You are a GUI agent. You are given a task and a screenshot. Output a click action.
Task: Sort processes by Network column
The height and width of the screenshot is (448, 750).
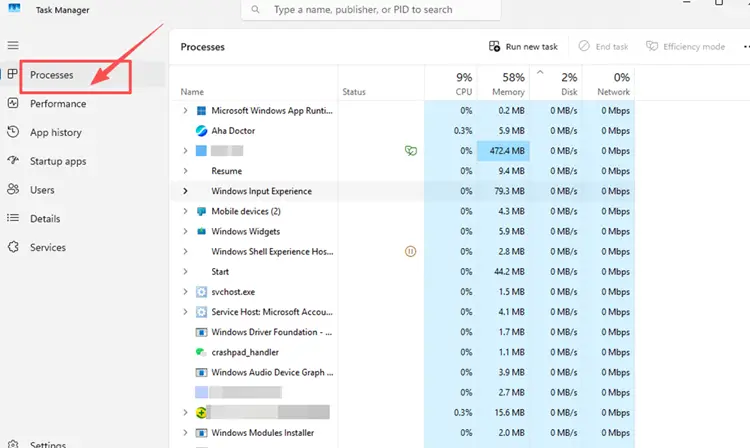608,84
